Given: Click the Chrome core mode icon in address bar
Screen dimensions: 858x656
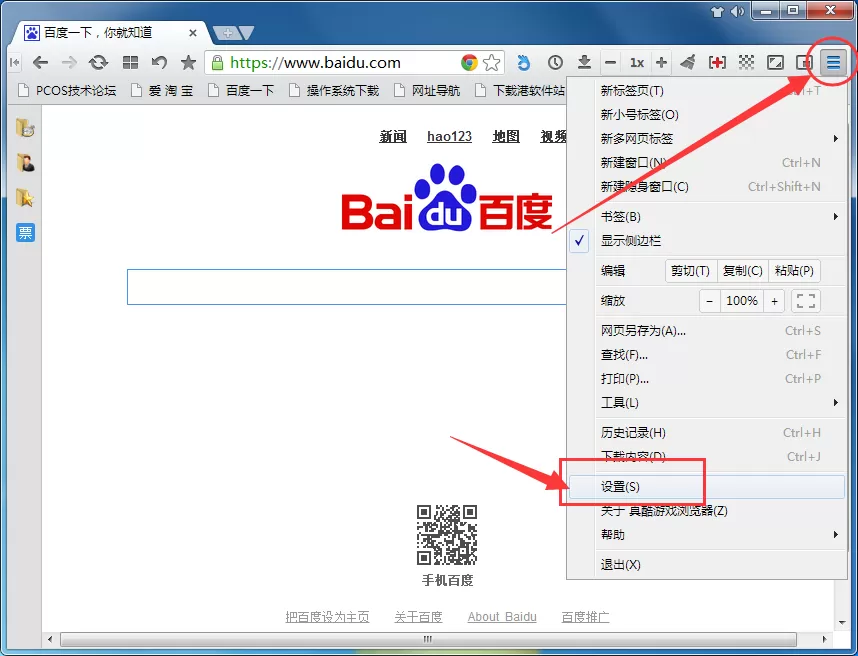Looking at the screenshot, I should click(x=469, y=63).
